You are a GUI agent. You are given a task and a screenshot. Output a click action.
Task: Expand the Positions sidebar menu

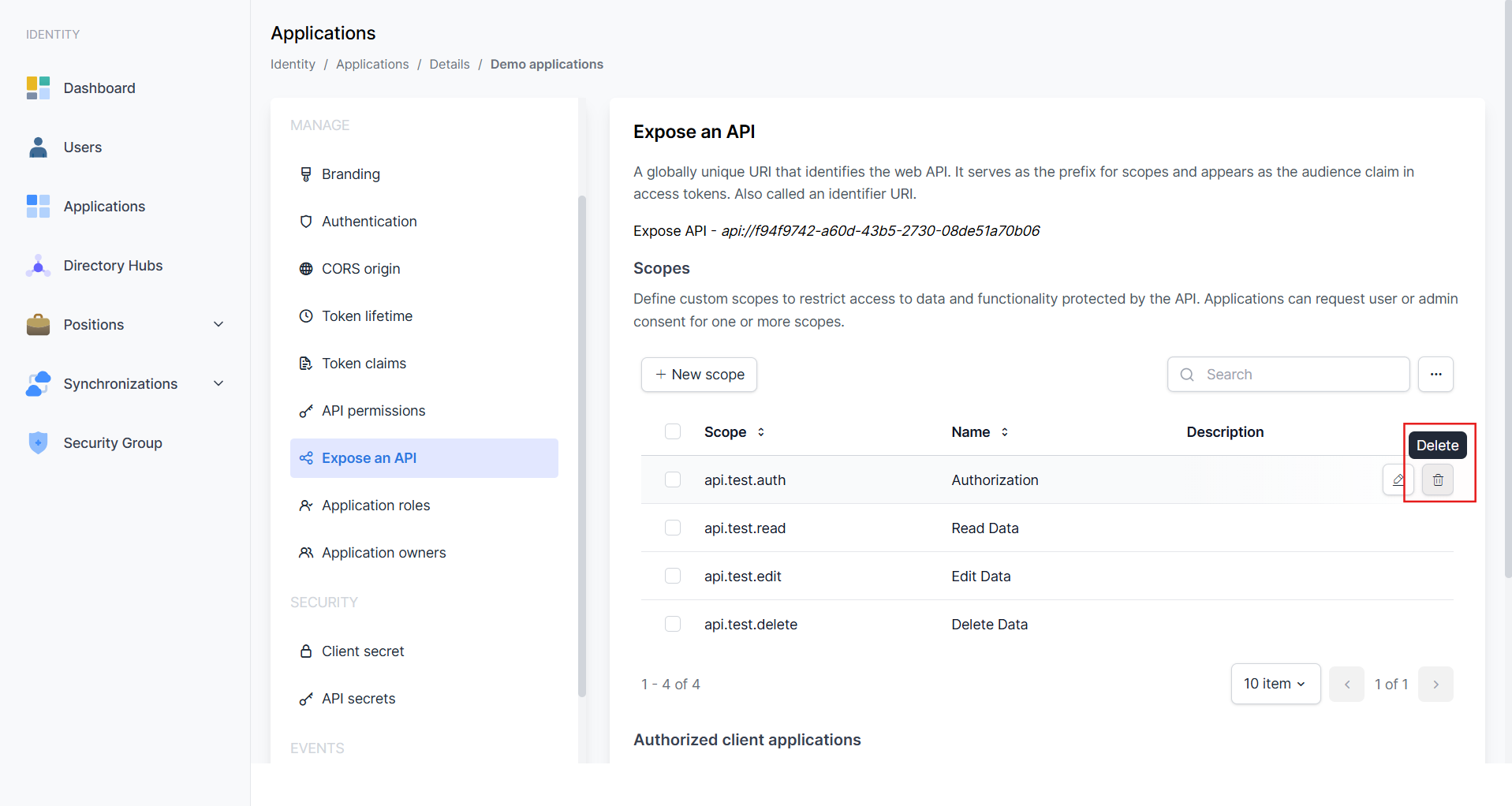218,324
